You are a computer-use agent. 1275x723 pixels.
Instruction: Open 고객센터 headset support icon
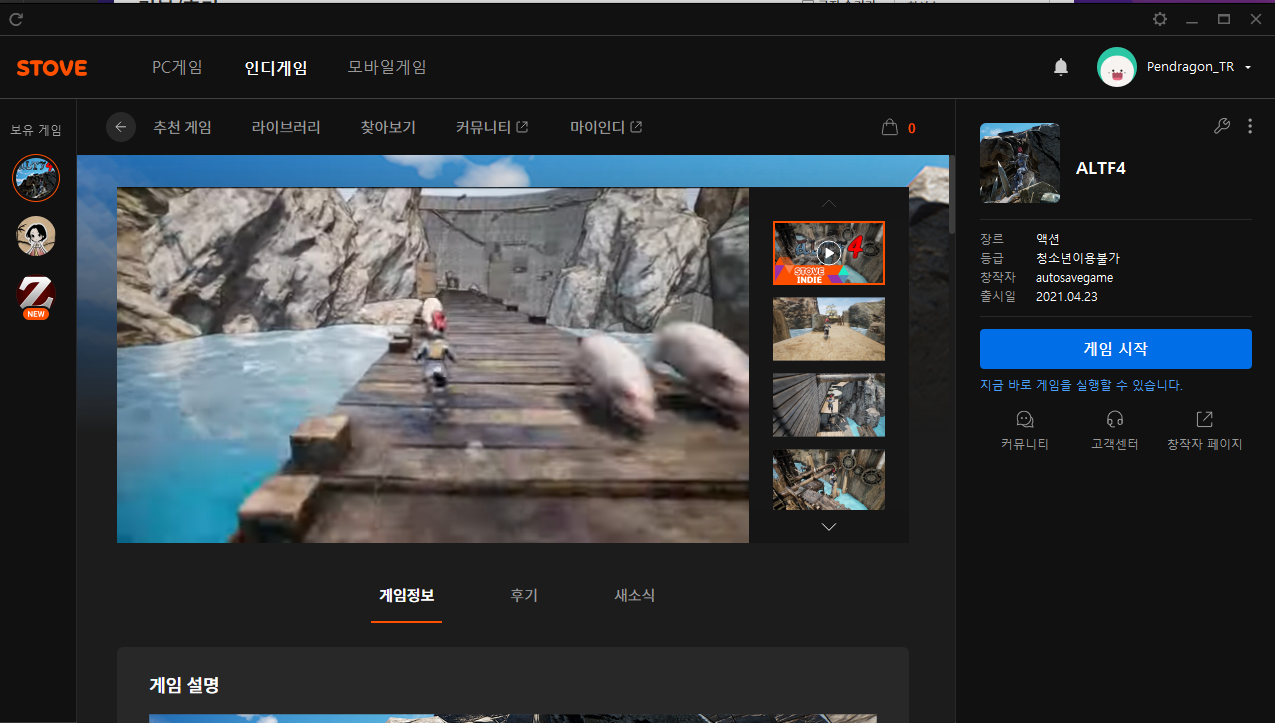point(1114,419)
